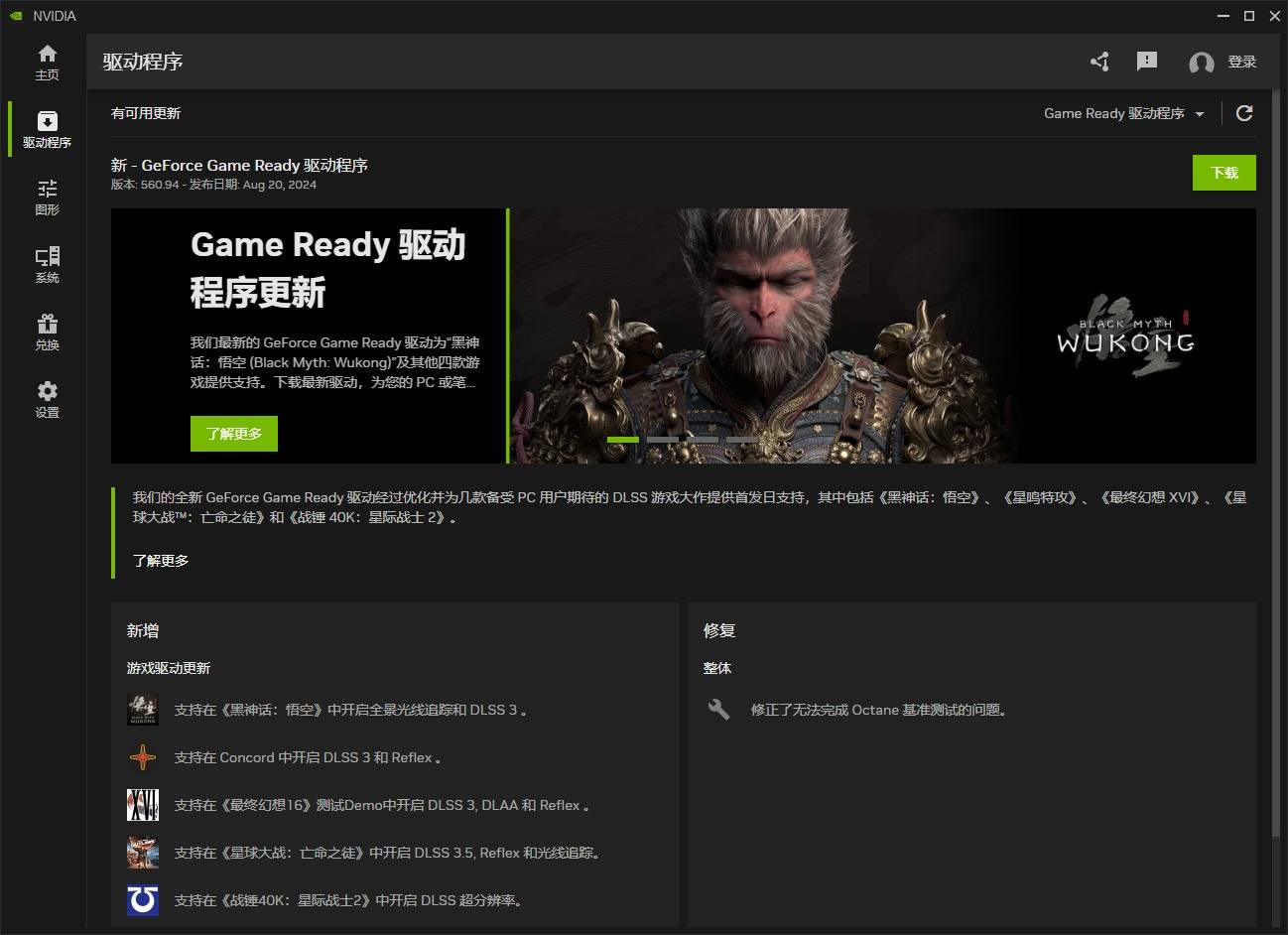
Task: Click the feedback notification icon
Action: coord(1147,62)
